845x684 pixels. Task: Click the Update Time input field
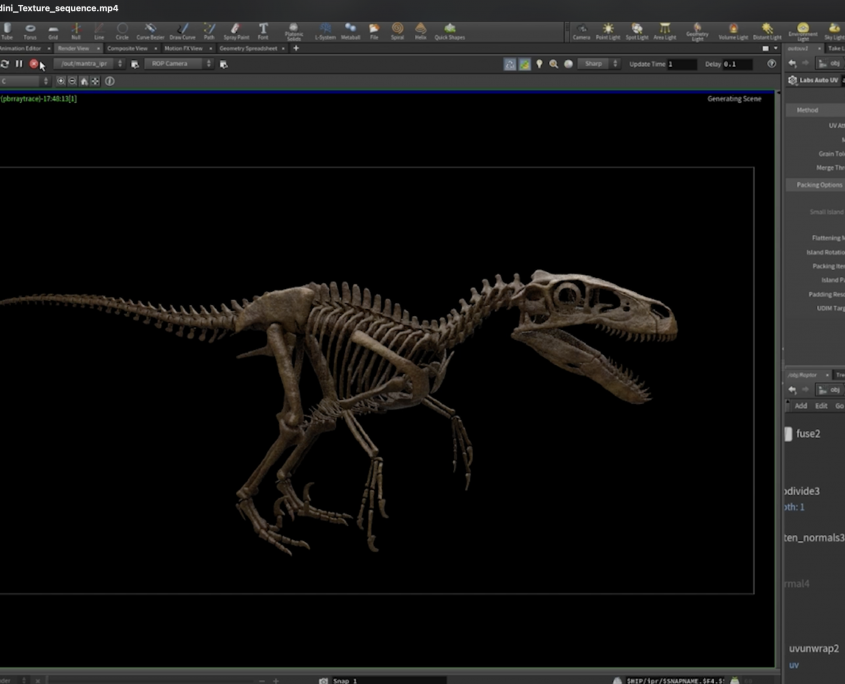coord(681,64)
